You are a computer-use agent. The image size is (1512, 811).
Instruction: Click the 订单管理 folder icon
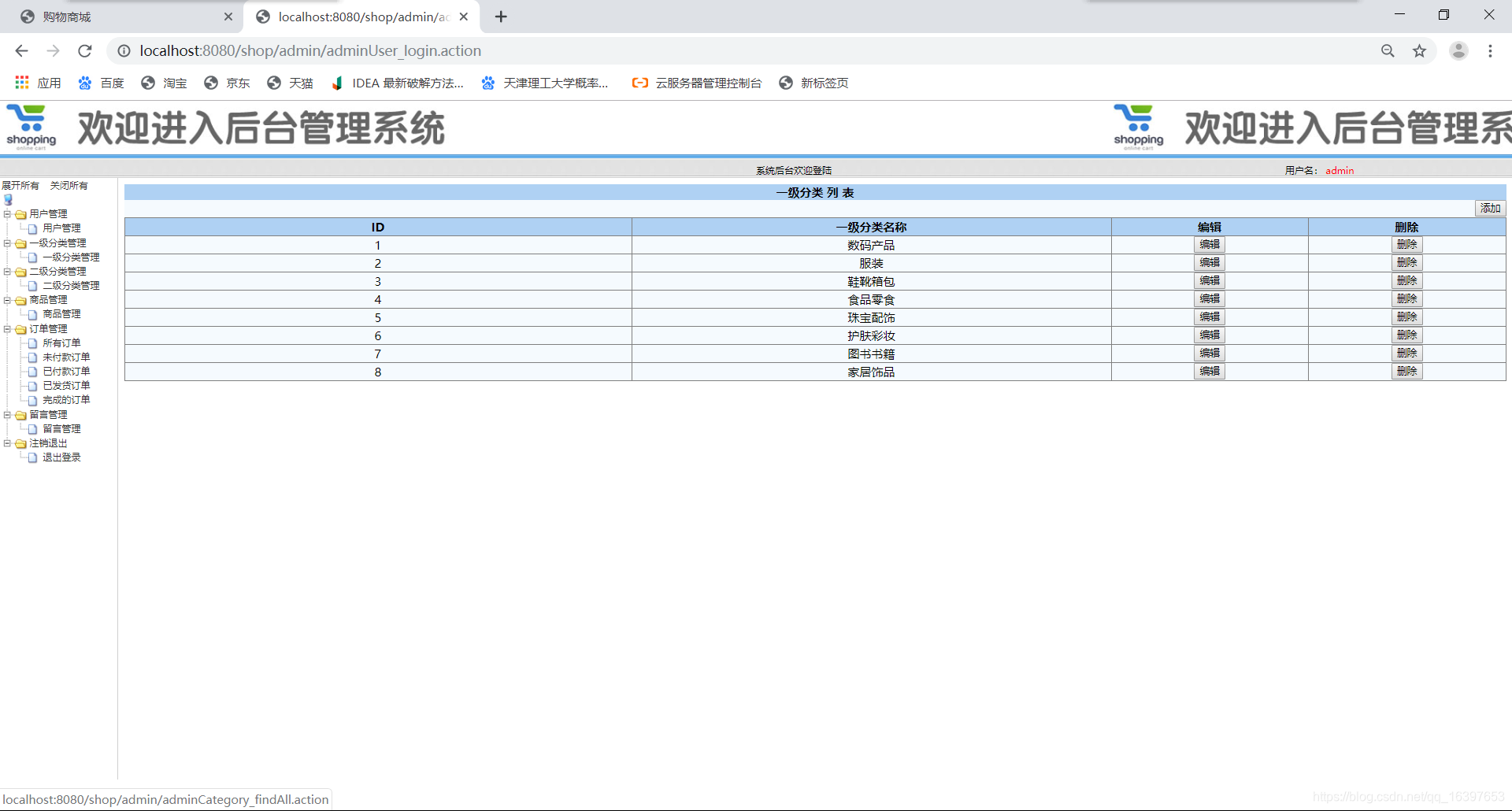point(21,329)
